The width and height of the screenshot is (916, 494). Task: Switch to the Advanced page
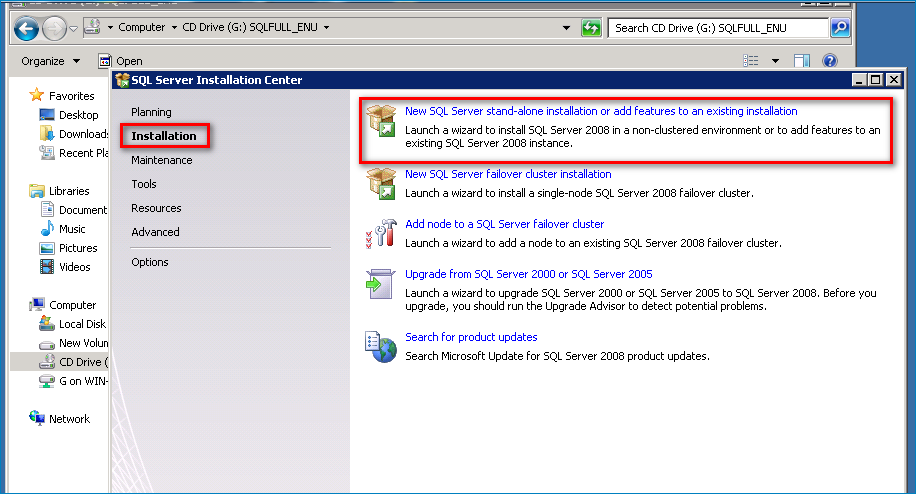[x=155, y=232]
